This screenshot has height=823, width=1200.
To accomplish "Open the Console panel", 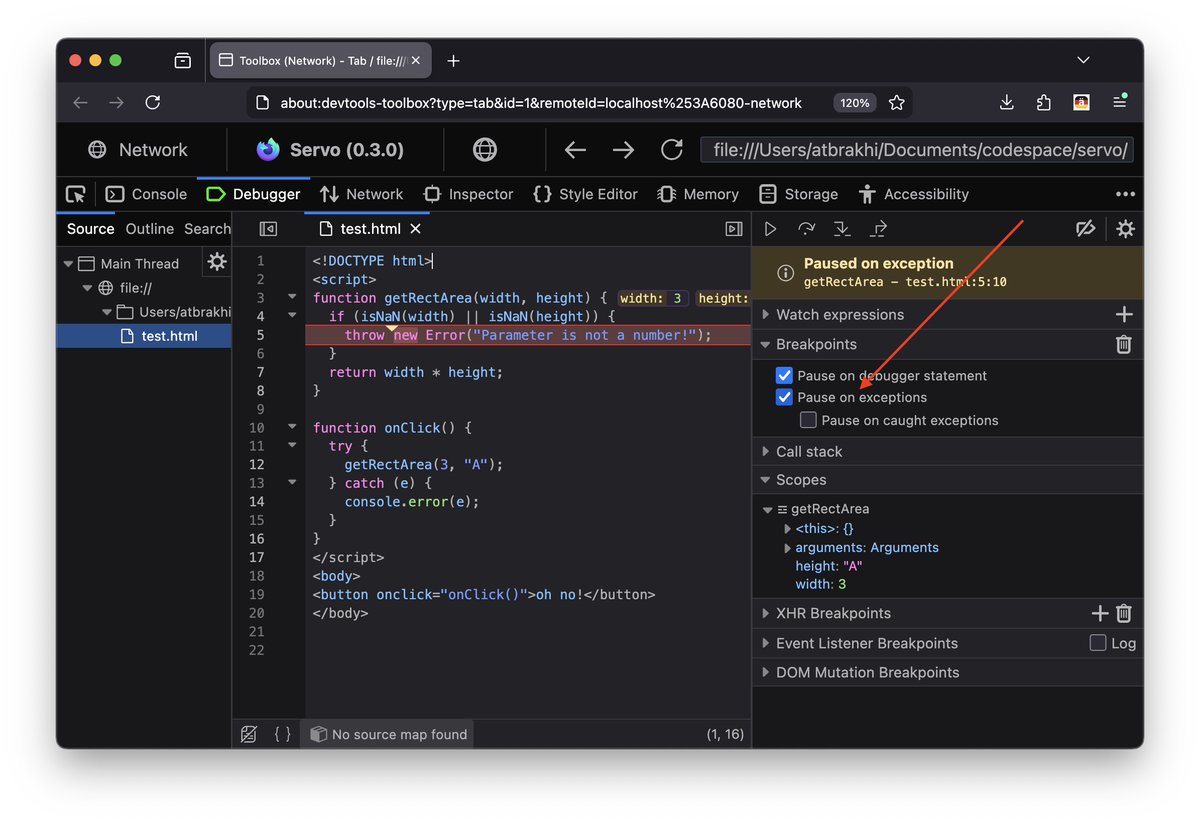I will pos(147,194).
